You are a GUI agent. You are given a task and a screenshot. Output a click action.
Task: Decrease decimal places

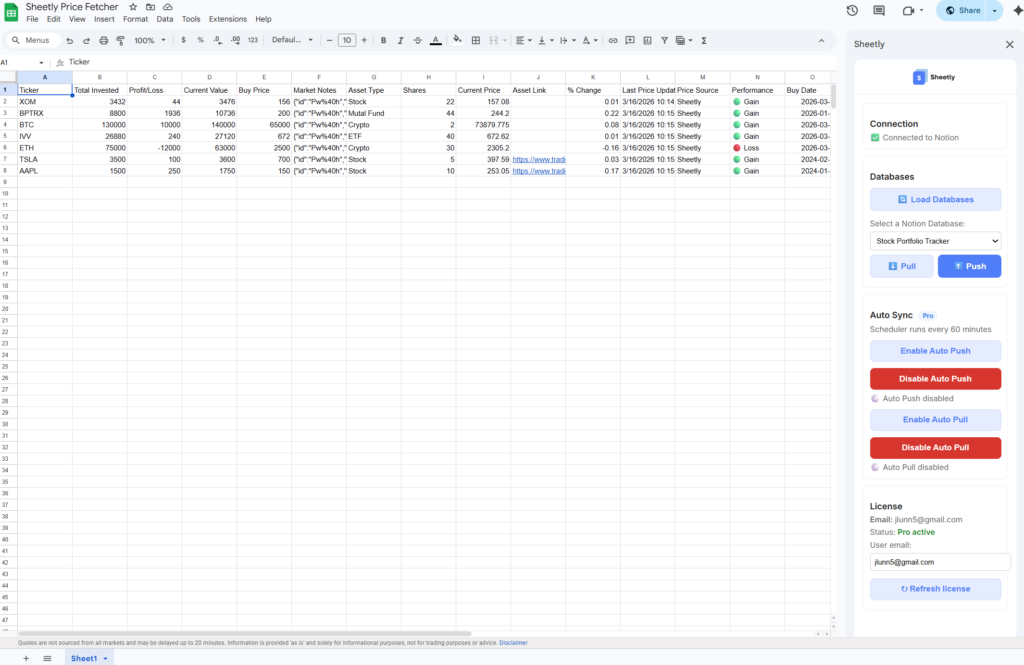[x=217, y=40]
